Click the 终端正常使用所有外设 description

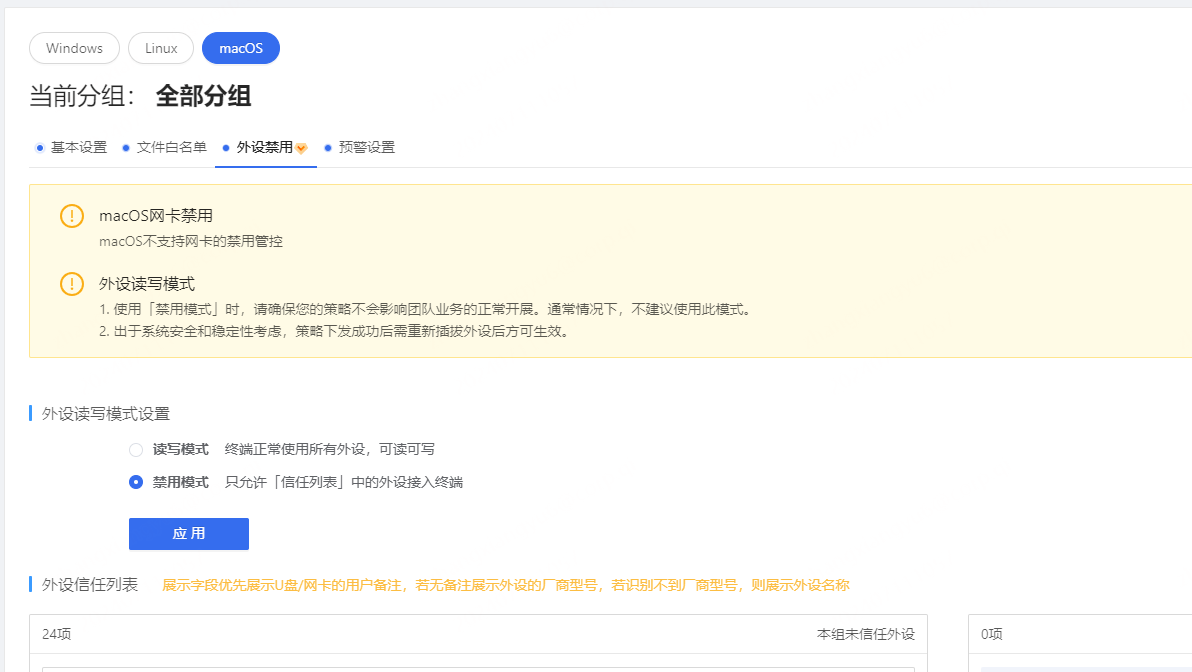click(x=330, y=449)
